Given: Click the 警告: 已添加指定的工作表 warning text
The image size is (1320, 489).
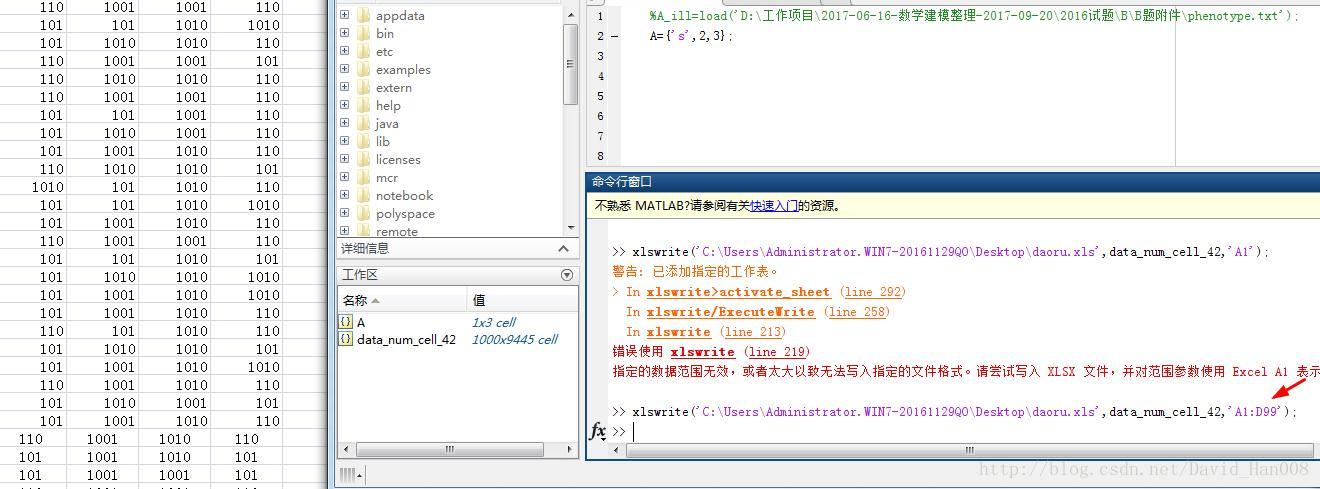Looking at the screenshot, I should click(x=695, y=271).
